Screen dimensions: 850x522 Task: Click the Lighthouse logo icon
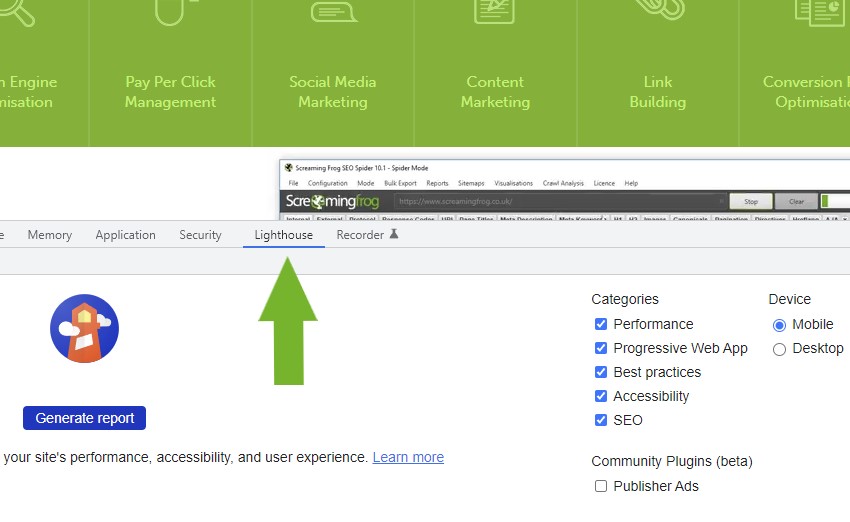[85, 328]
